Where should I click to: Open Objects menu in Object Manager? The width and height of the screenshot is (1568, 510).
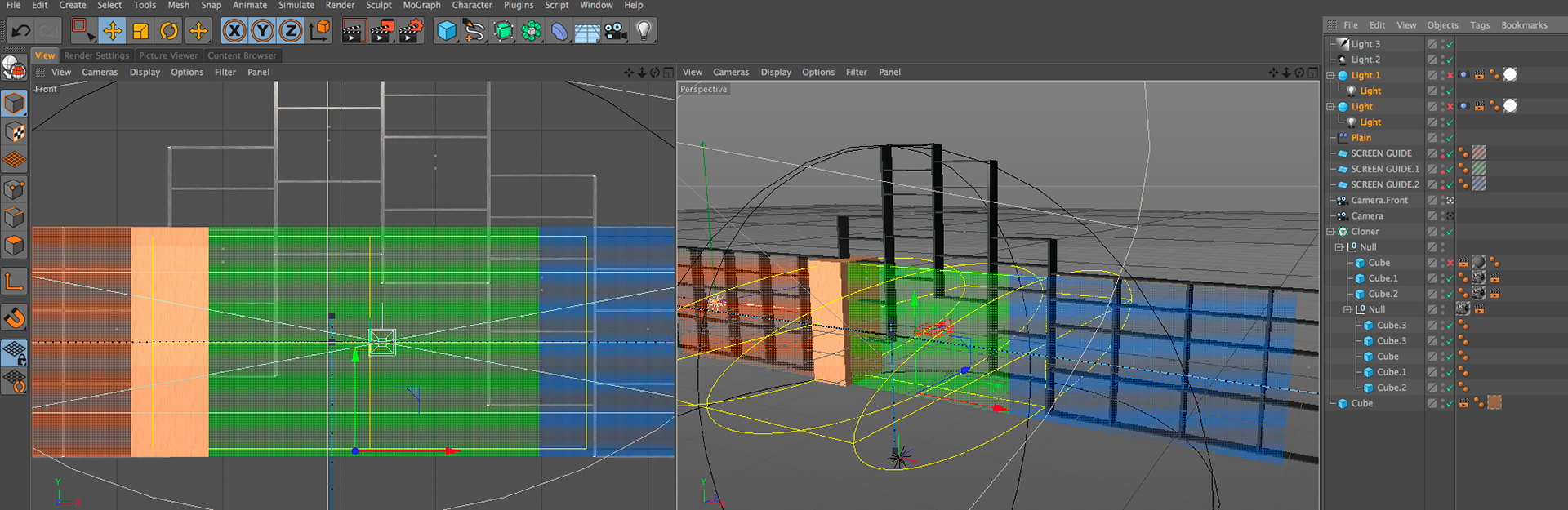(x=1442, y=25)
